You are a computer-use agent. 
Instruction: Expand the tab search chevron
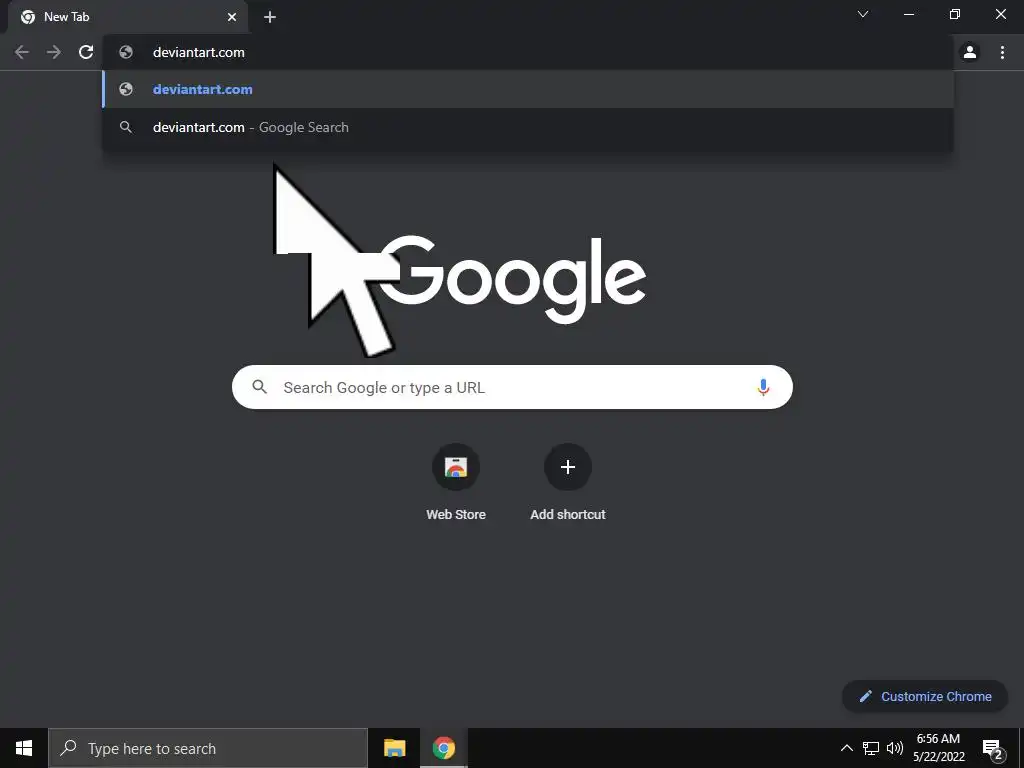click(863, 14)
